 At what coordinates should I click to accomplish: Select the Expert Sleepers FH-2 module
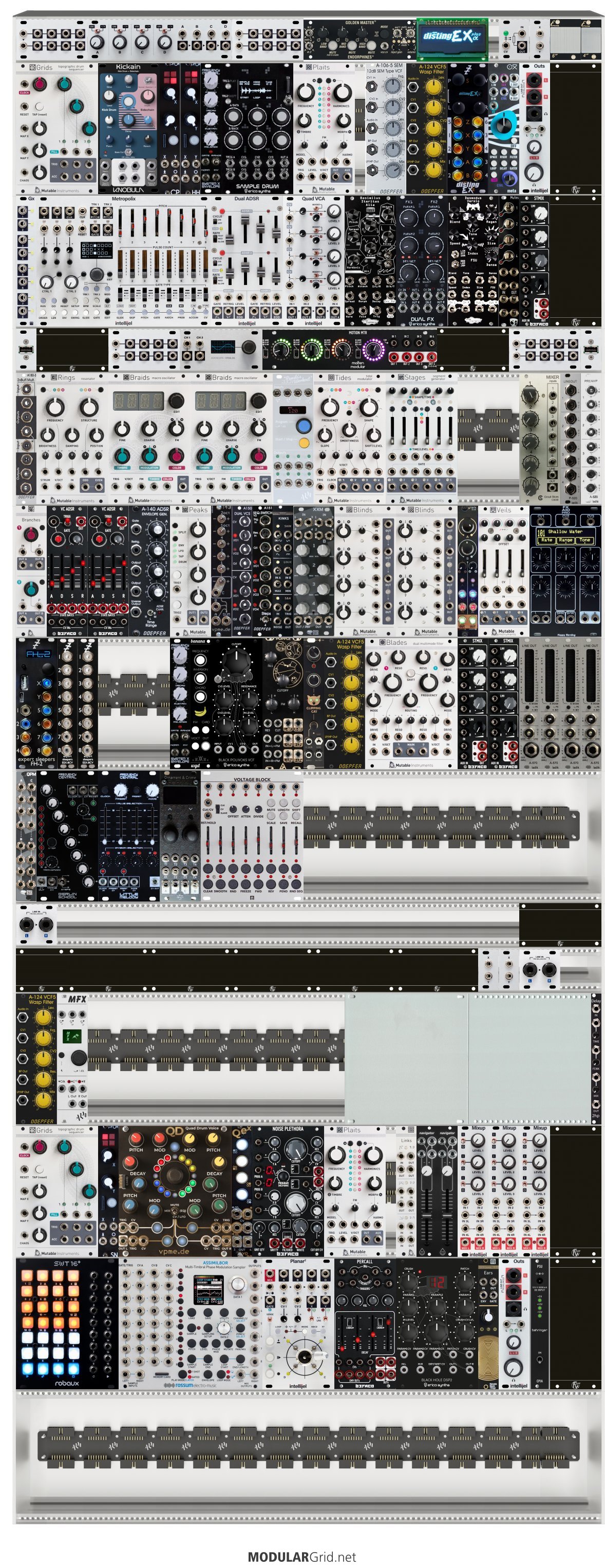coord(36,703)
